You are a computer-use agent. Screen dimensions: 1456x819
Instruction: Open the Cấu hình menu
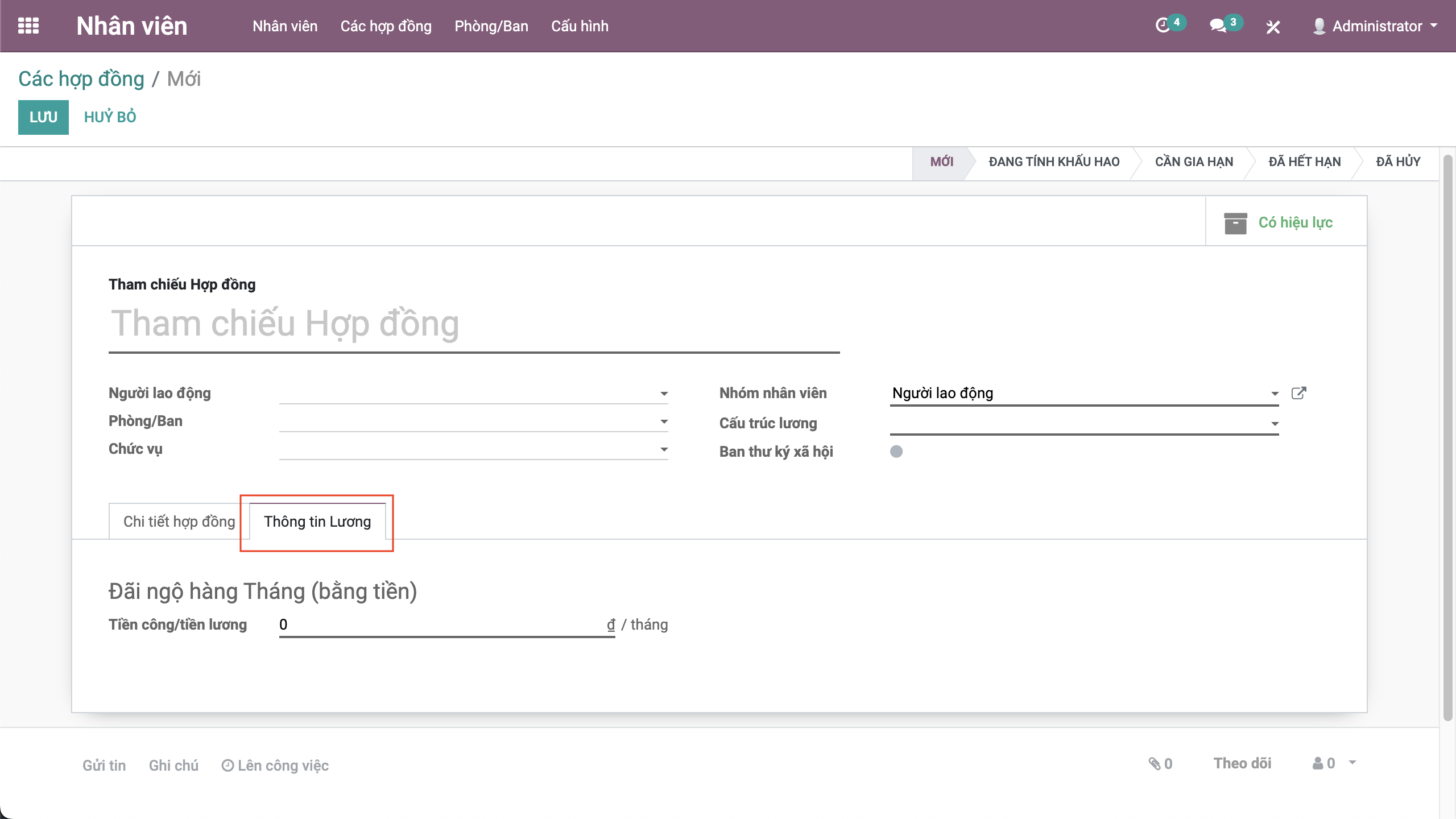click(580, 26)
